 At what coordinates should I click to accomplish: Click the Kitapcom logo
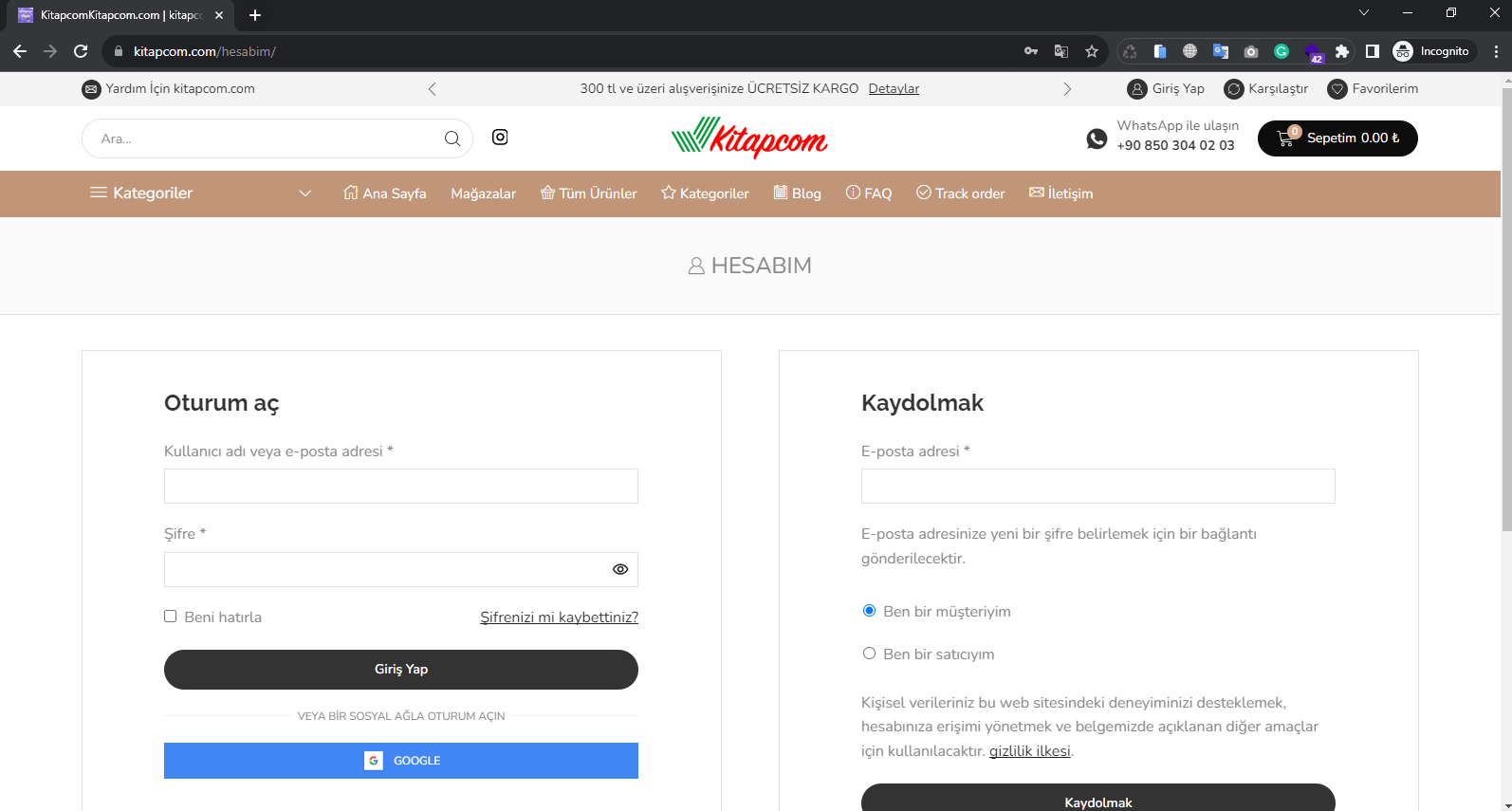tap(749, 138)
